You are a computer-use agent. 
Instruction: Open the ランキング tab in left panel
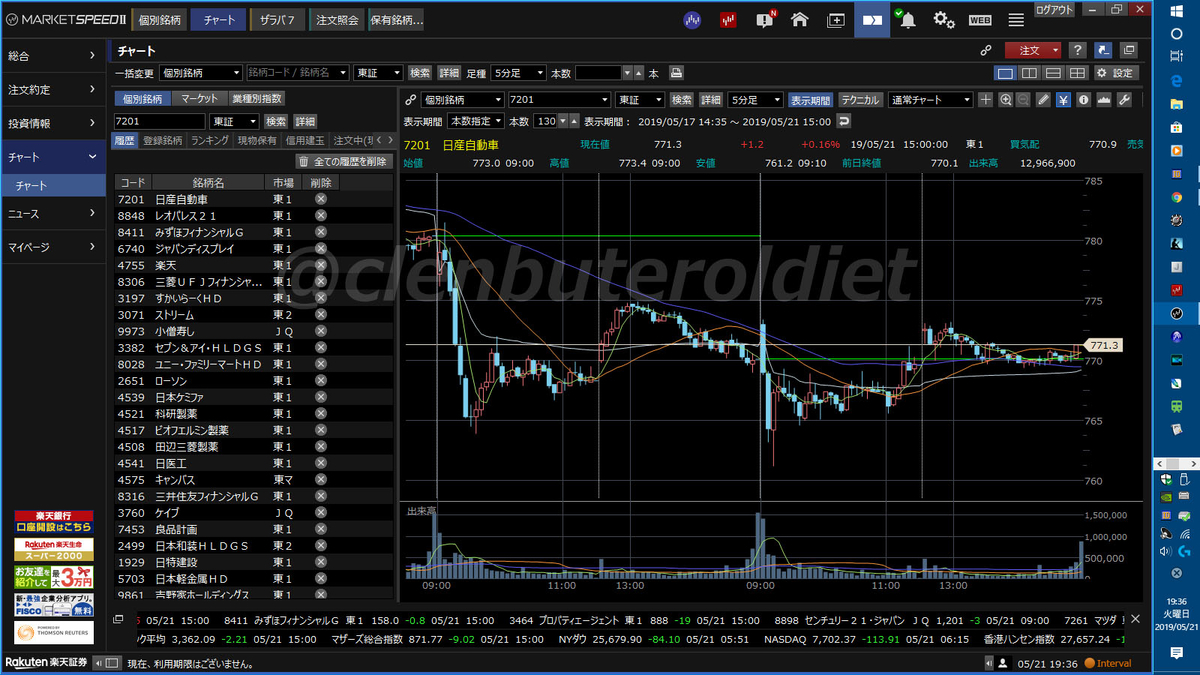coord(210,141)
